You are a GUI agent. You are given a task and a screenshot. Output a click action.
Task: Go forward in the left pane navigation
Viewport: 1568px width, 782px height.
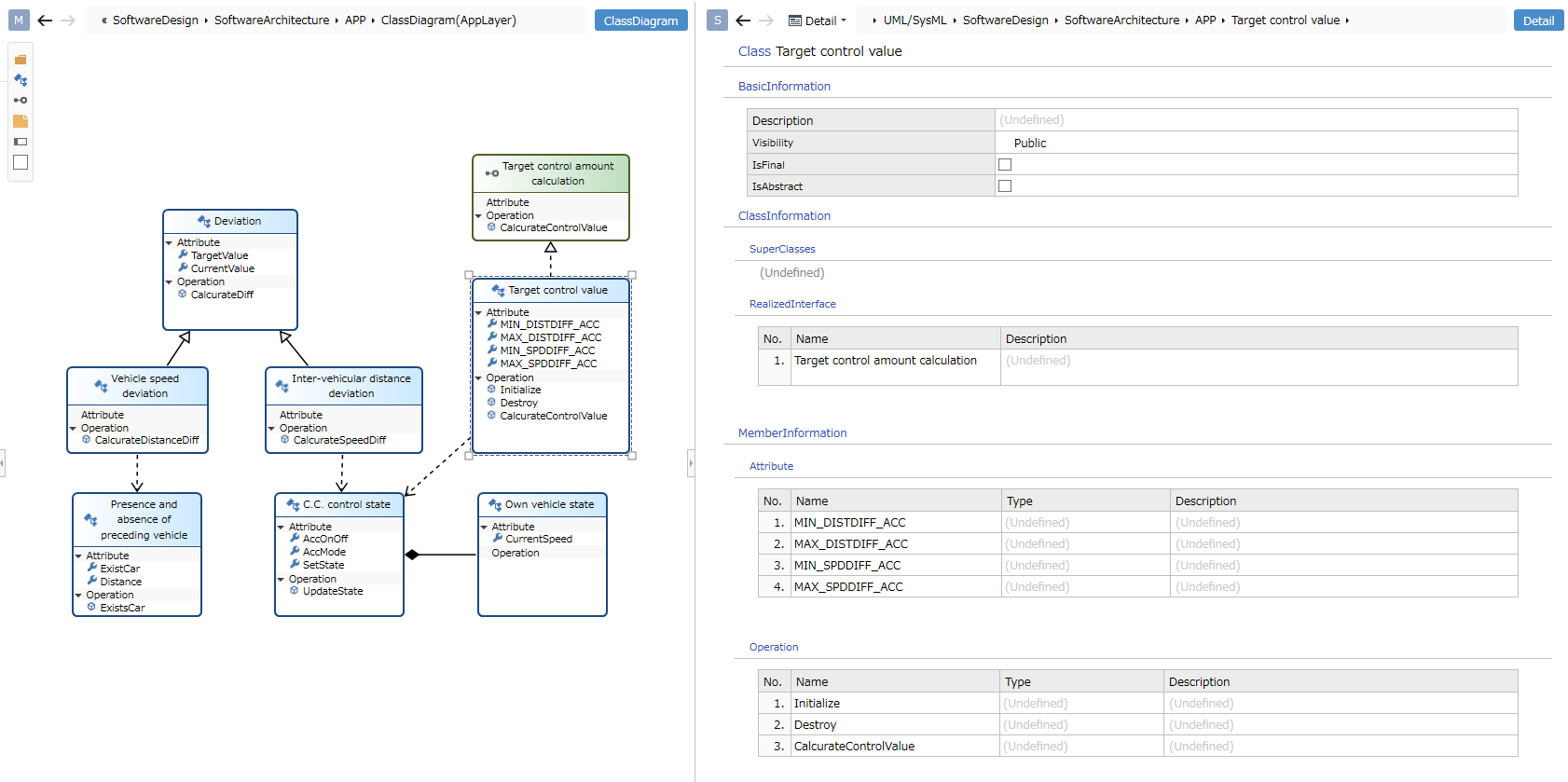pyautogui.click(x=68, y=20)
